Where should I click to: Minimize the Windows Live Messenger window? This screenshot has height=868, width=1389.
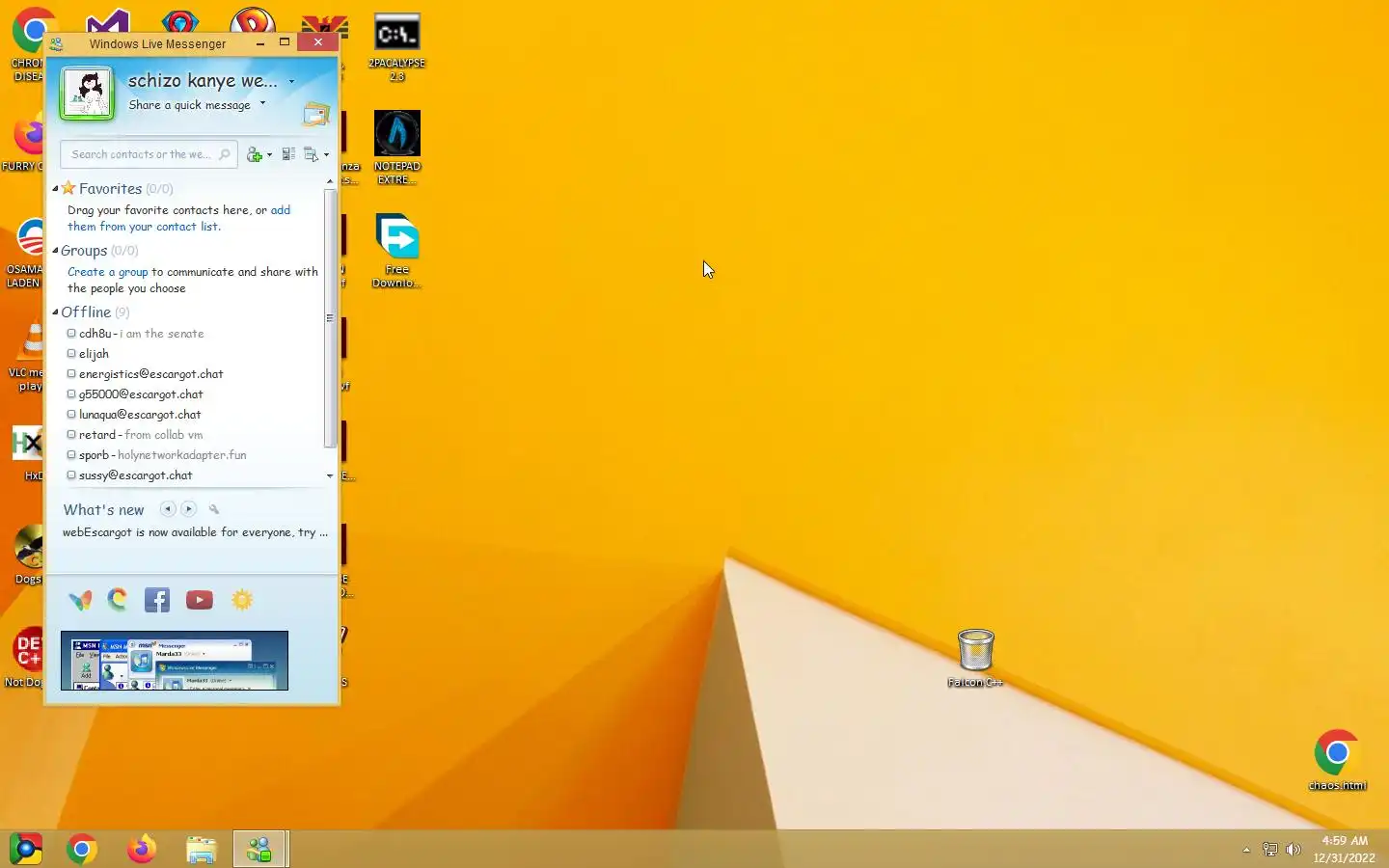tap(260, 42)
